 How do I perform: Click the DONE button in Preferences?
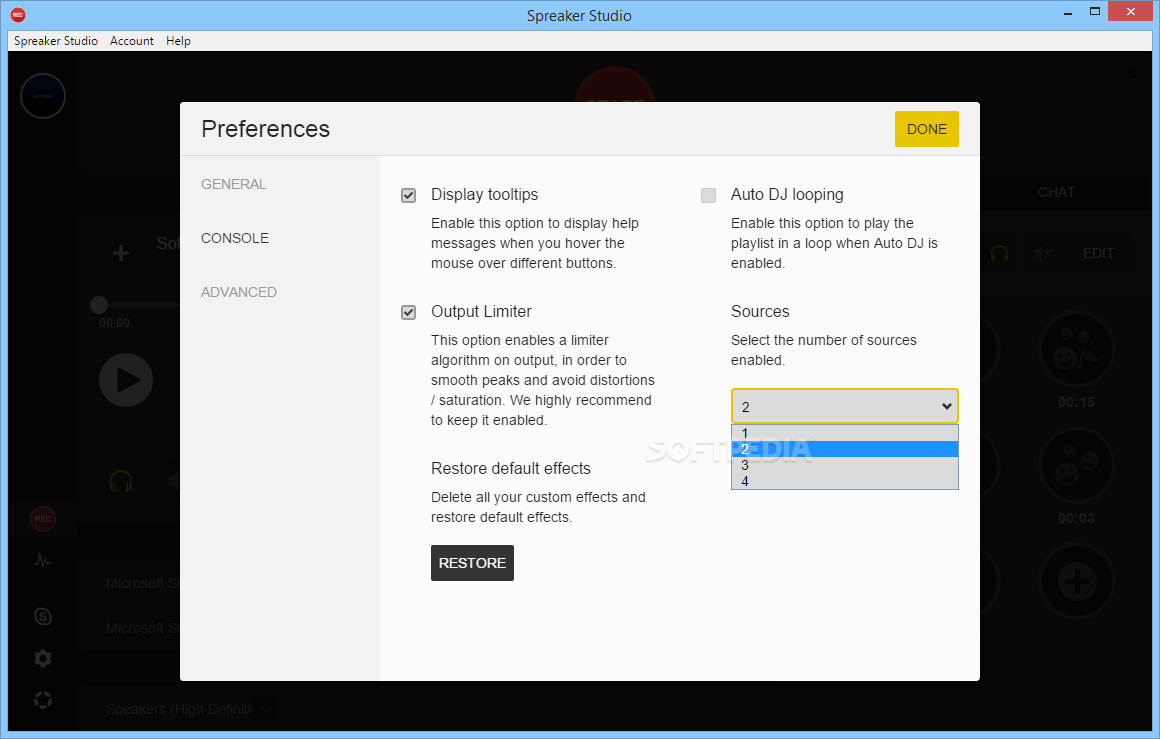pos(926,129)
